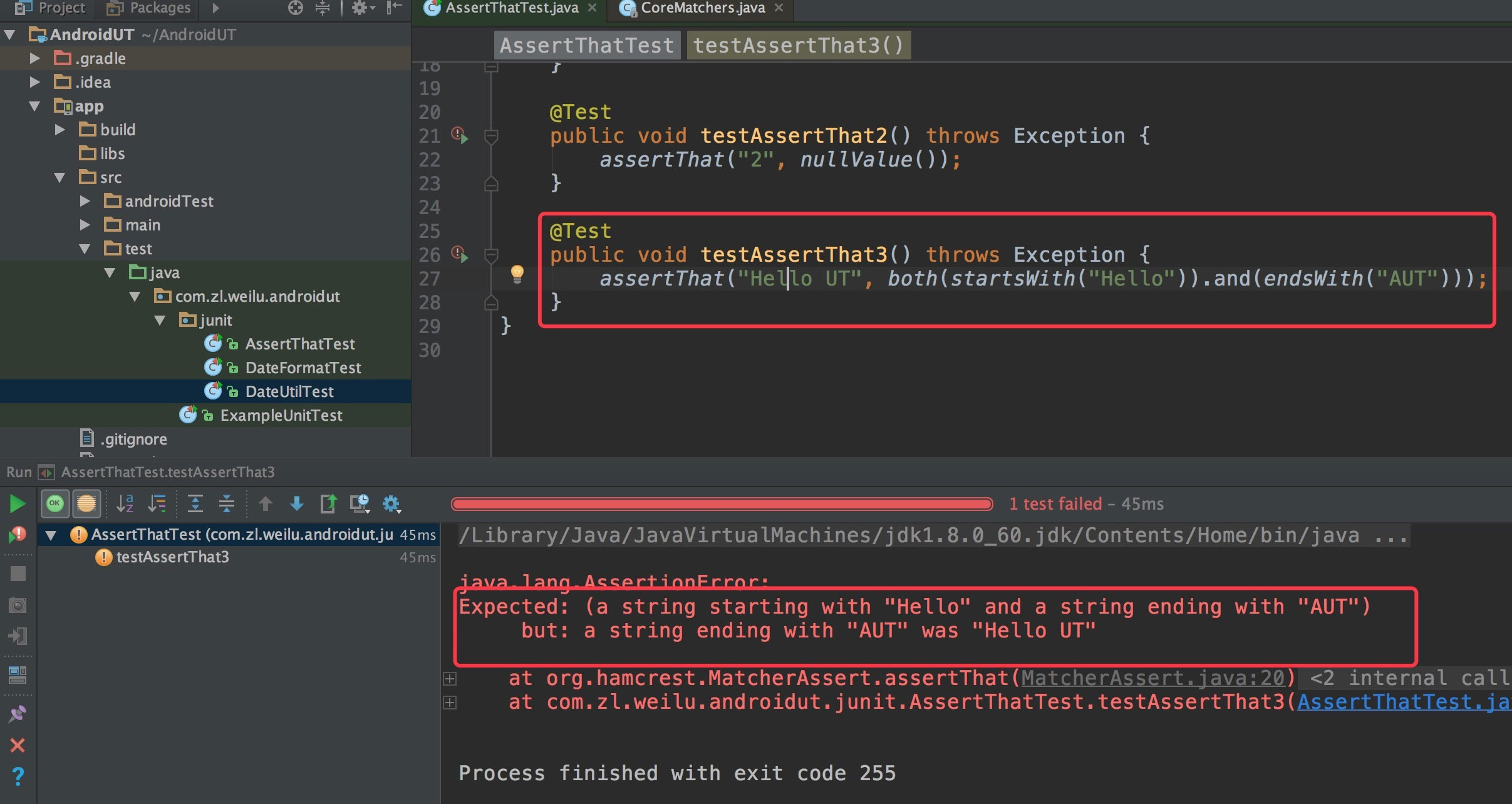Viewport: 1512px width, 804px height.
Task: Click run gutter icon for testAssertThat2
Action: [x=460, y=136]
